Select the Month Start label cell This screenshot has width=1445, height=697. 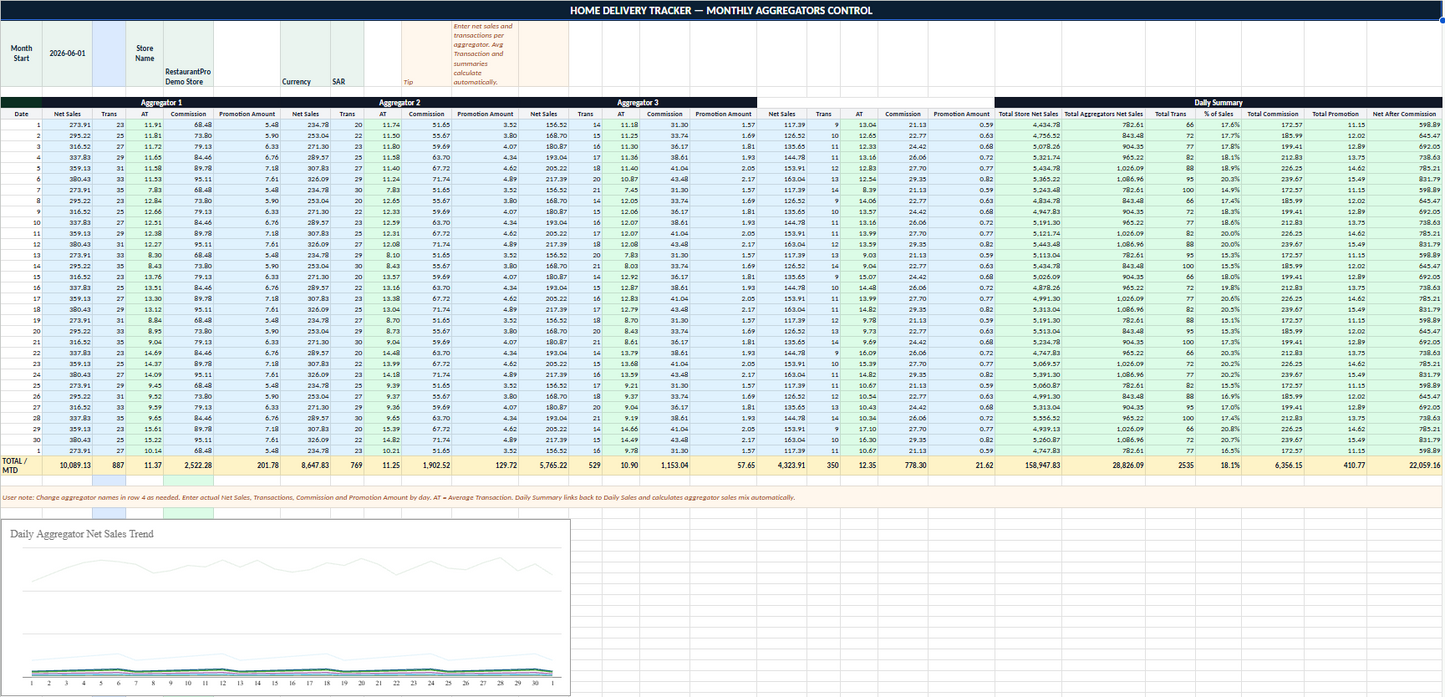point(21,54)
